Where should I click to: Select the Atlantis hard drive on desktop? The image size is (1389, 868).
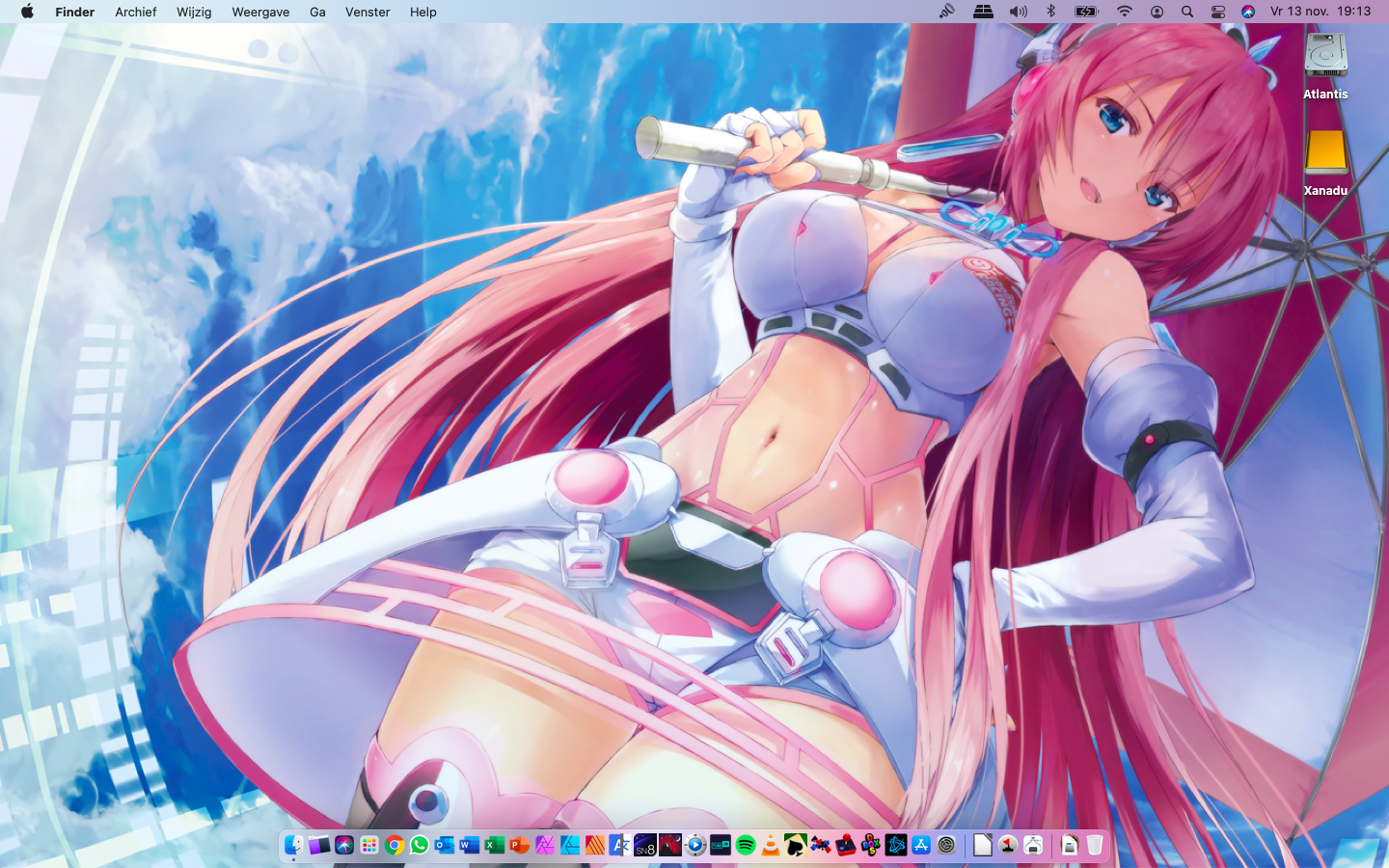1325,66
